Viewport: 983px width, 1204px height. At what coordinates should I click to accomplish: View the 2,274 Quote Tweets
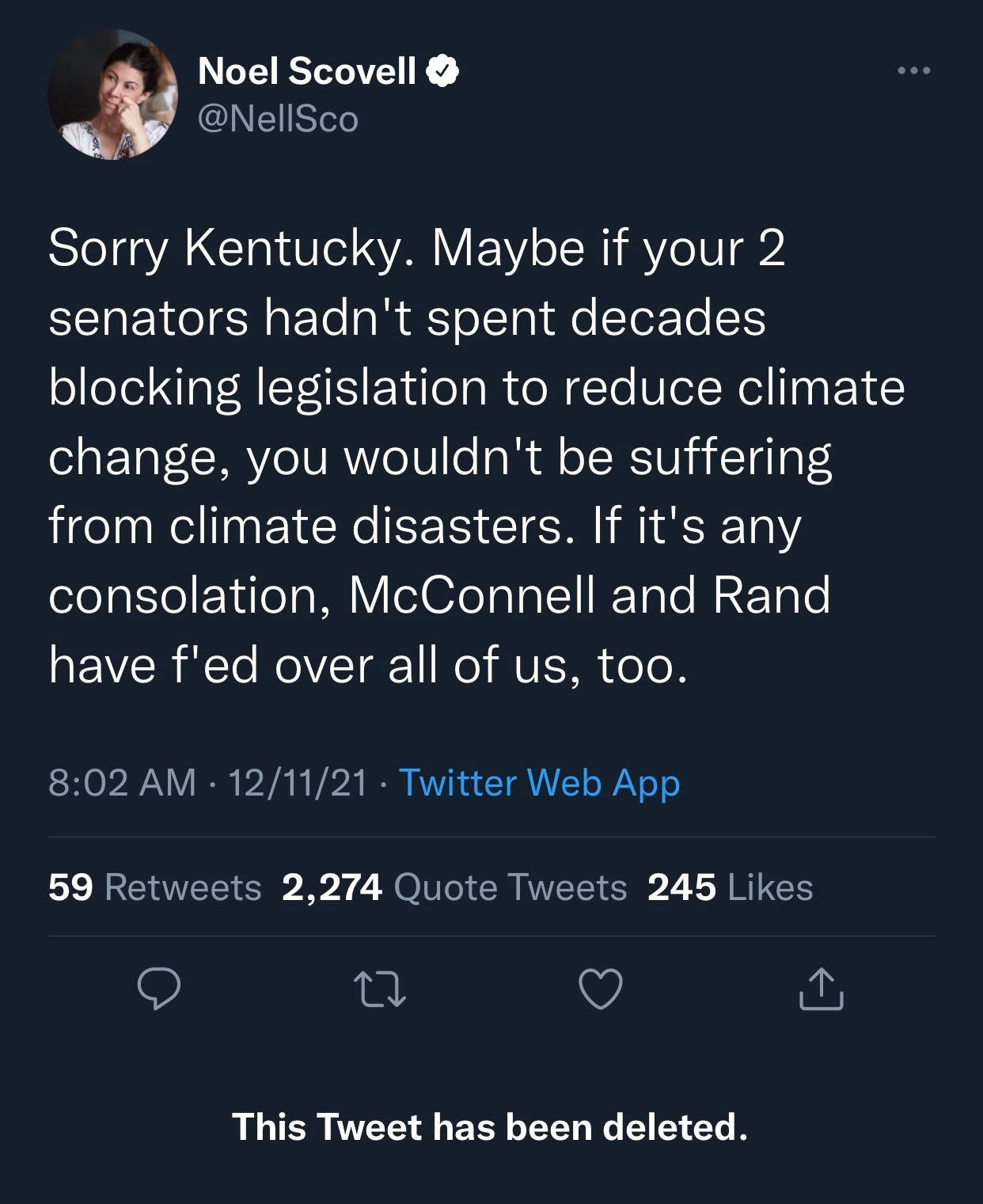(454, 887)
